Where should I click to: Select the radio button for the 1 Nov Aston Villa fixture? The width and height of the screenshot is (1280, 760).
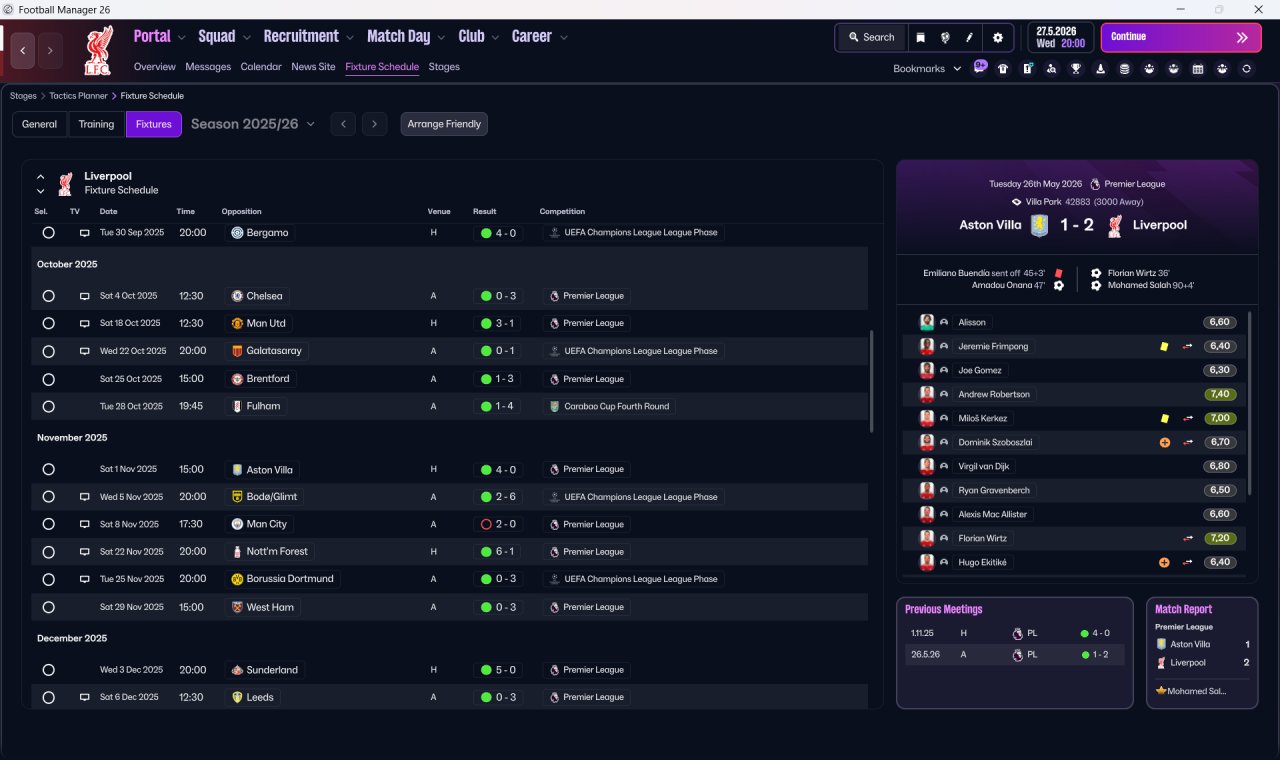(x=48, y=469)
